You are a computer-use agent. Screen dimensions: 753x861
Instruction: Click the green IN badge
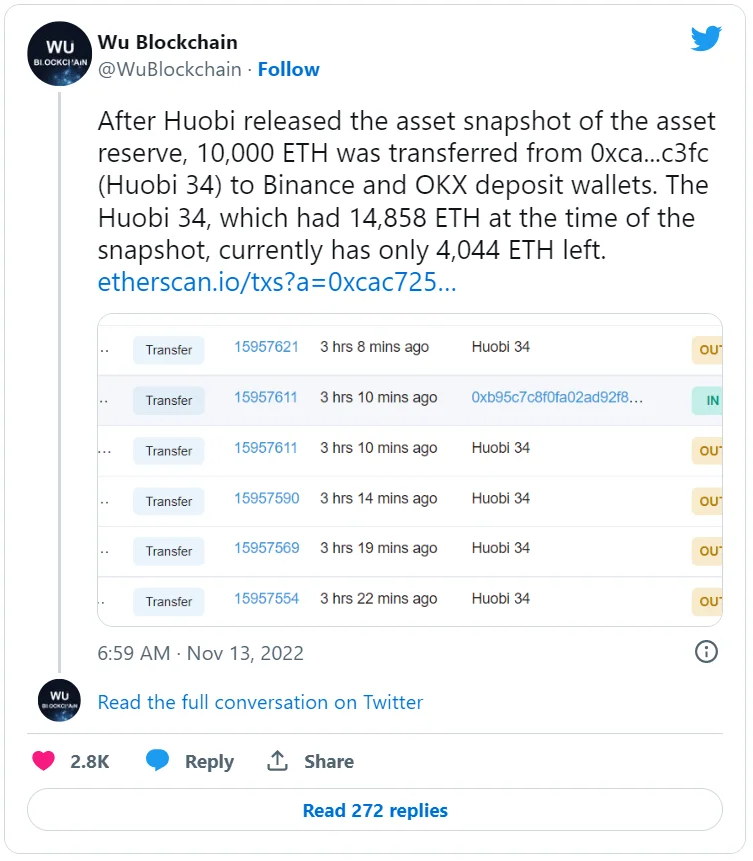coord(708,401)
